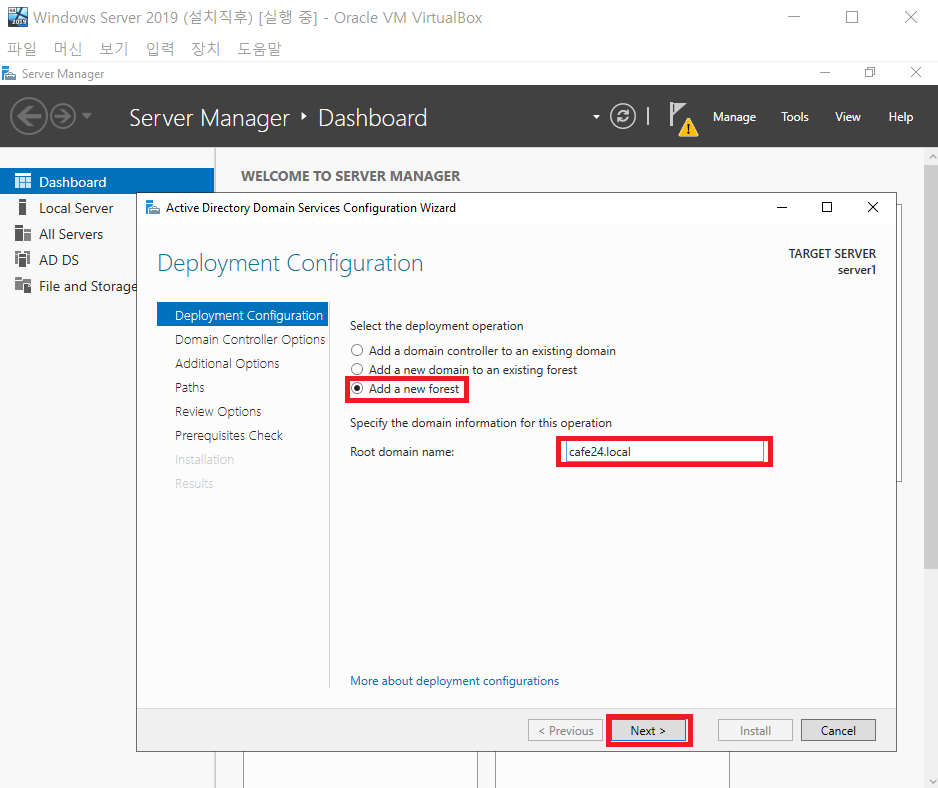The width and height of the screenshot is (938, 788).
Task: Open the View menu in Server Manager
Action: [x=848, y=117]
